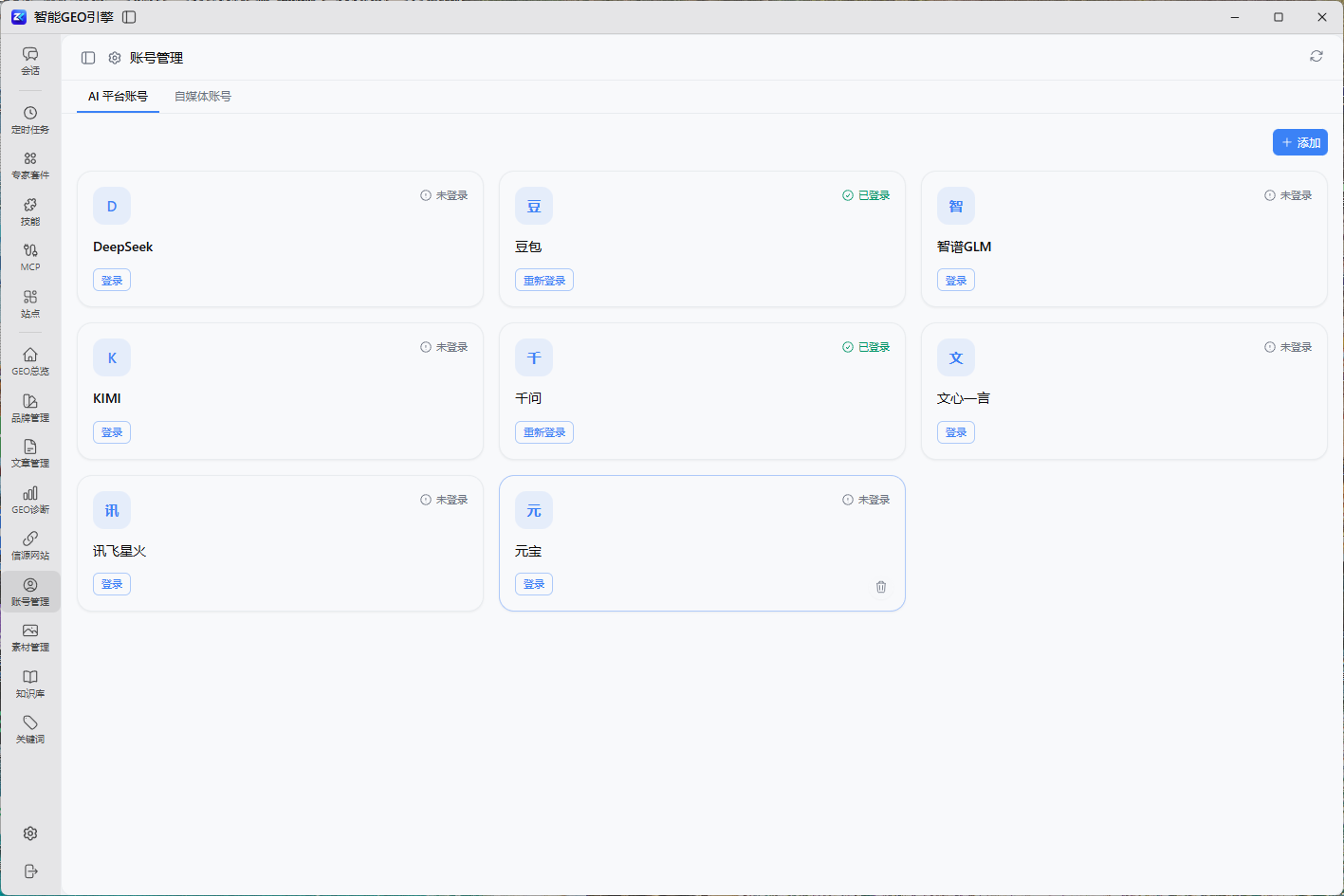Open 品牌管理 brand management
This screenshot has height=896, width=1344.
(30, 408)
